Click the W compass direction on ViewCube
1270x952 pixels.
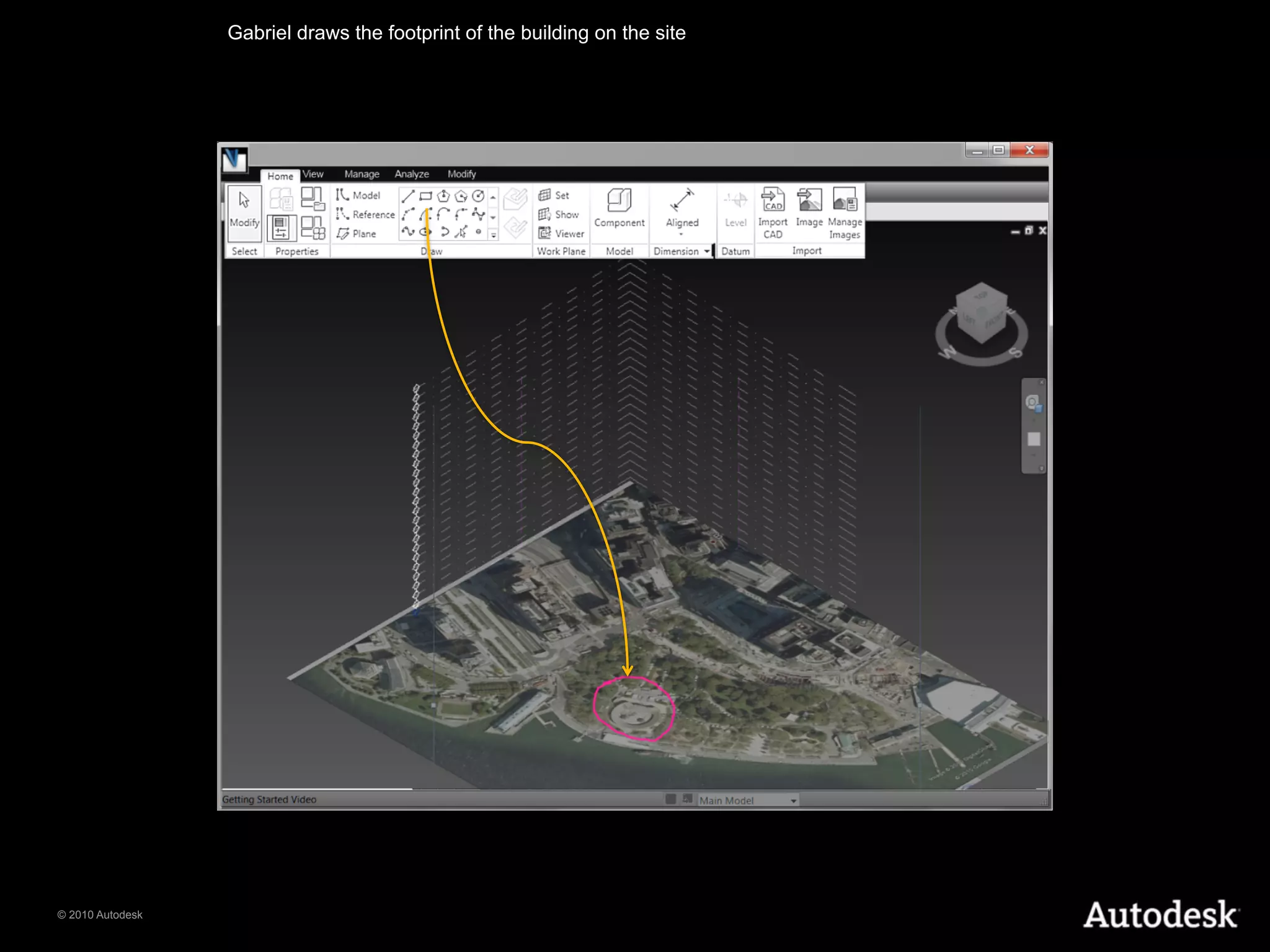click(948, 353)
